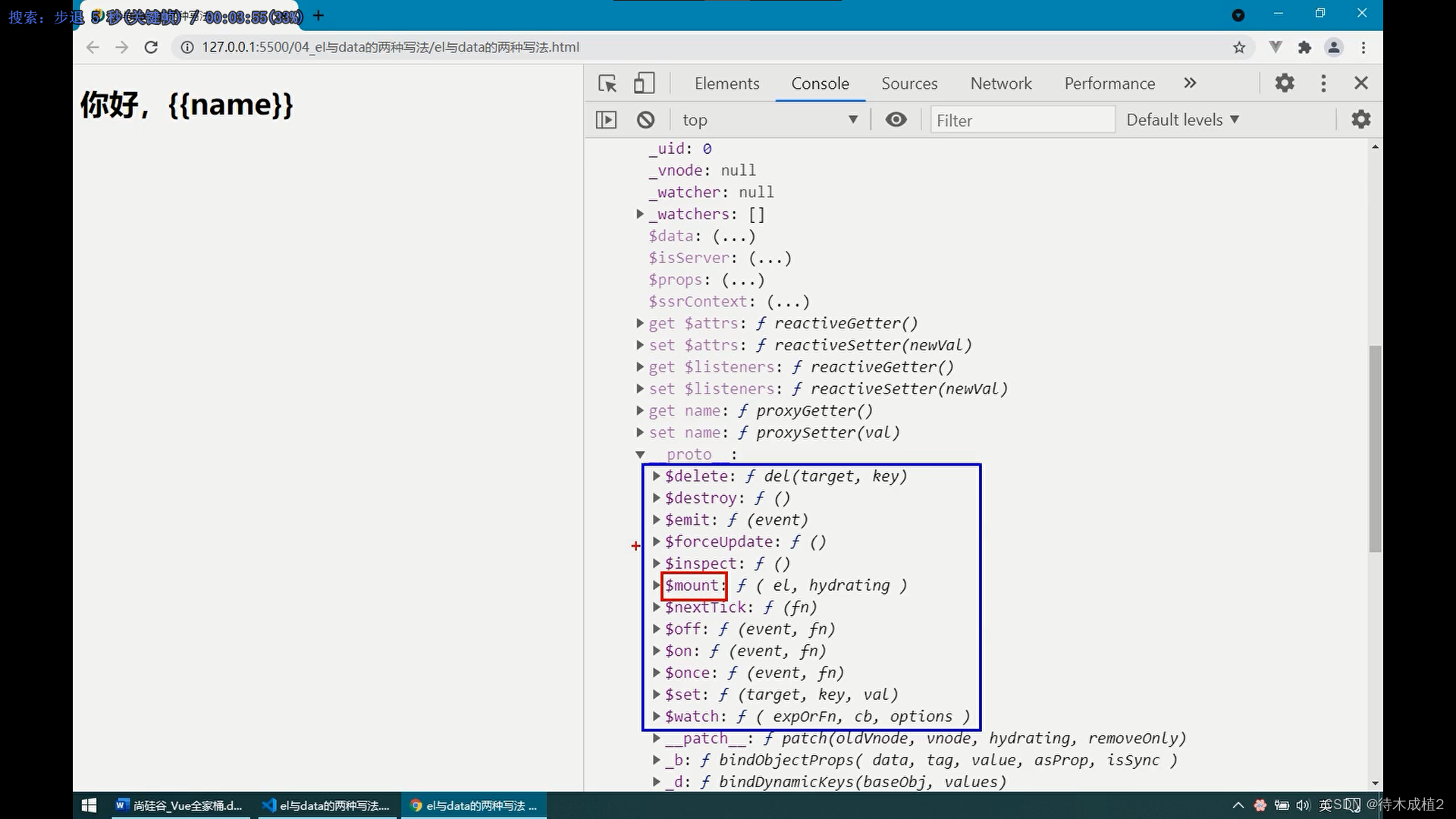Expand the $nextTick function entry
This screenshot has height=819, width=1456.
click(x=657, y=607)
